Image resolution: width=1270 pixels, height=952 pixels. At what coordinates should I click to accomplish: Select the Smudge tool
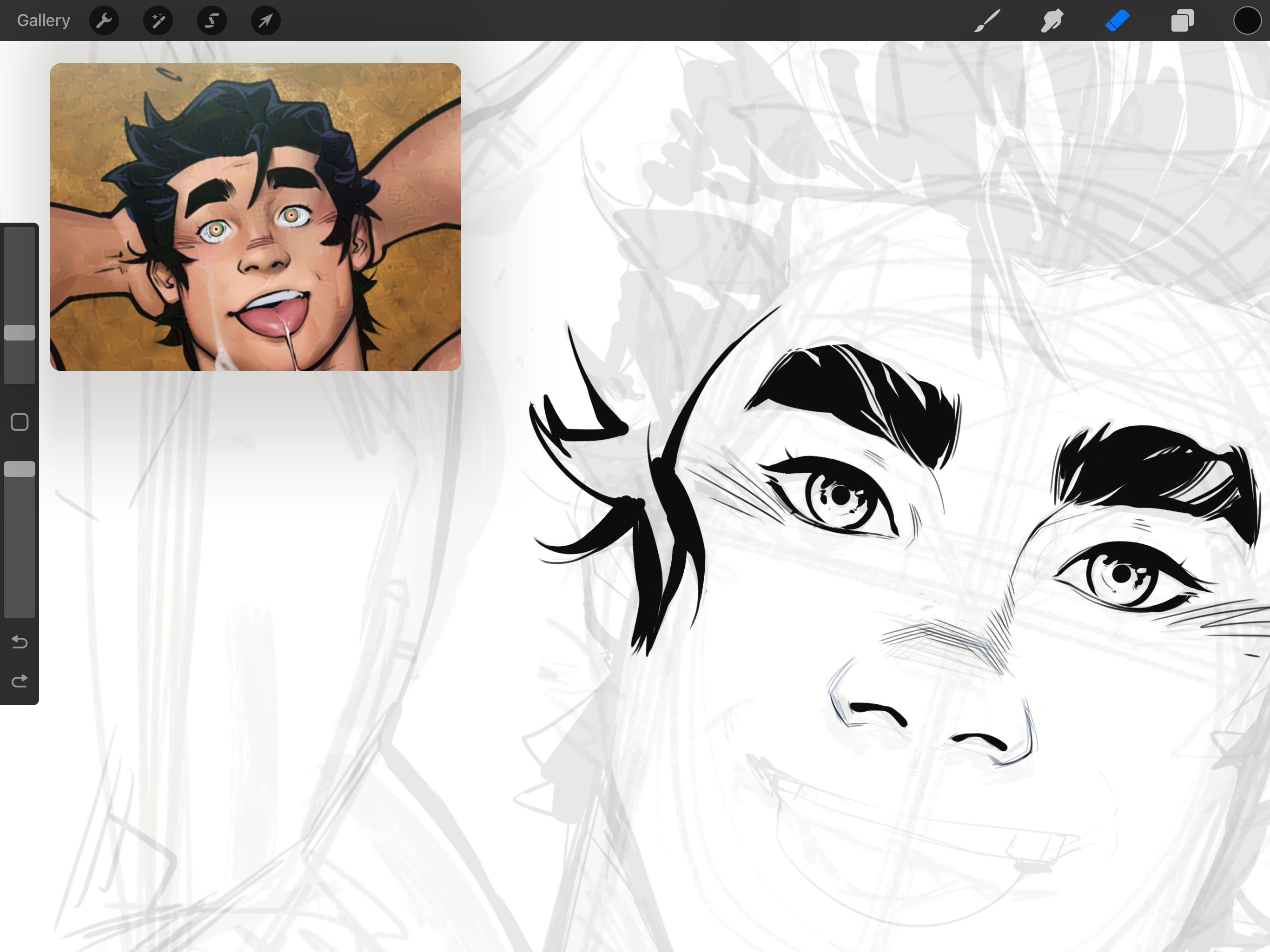[1052, 20]
